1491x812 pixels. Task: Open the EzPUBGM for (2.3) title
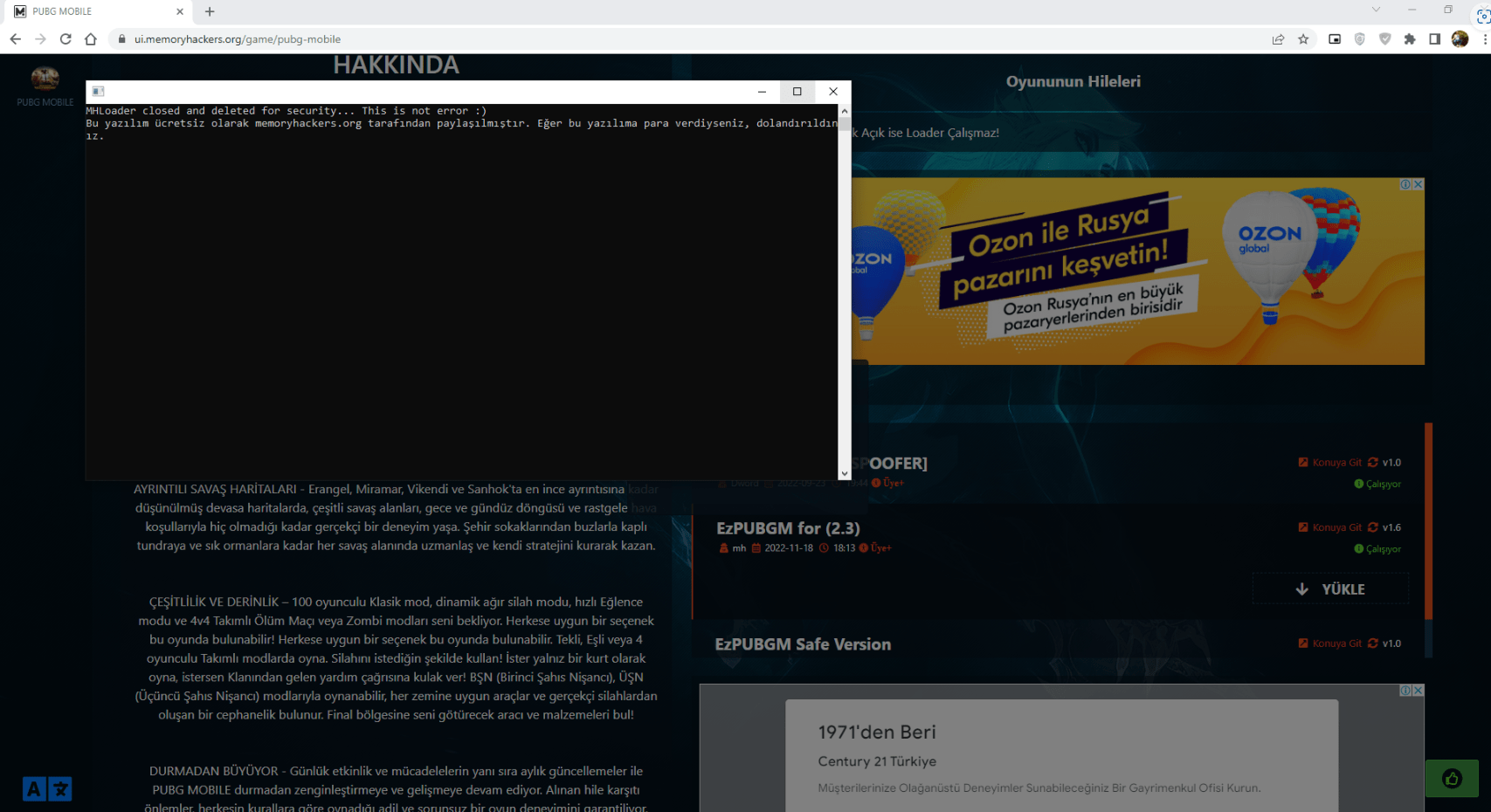[x=788, y=528]
